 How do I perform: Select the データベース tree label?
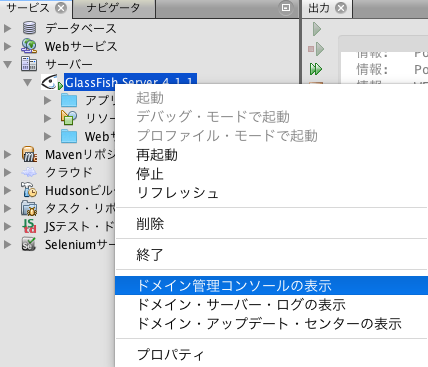81,28
